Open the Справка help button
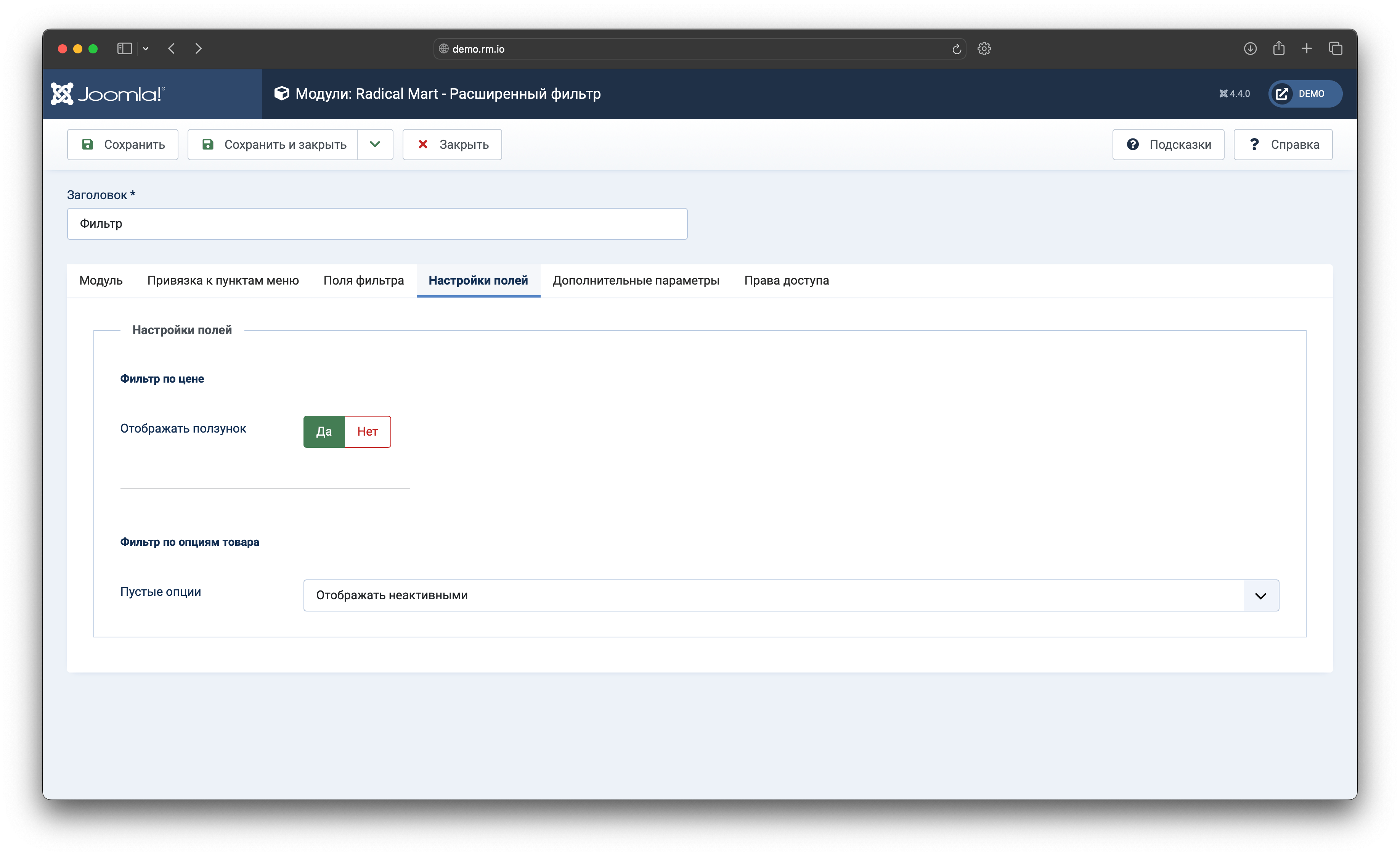 (x=1283, y=144)
